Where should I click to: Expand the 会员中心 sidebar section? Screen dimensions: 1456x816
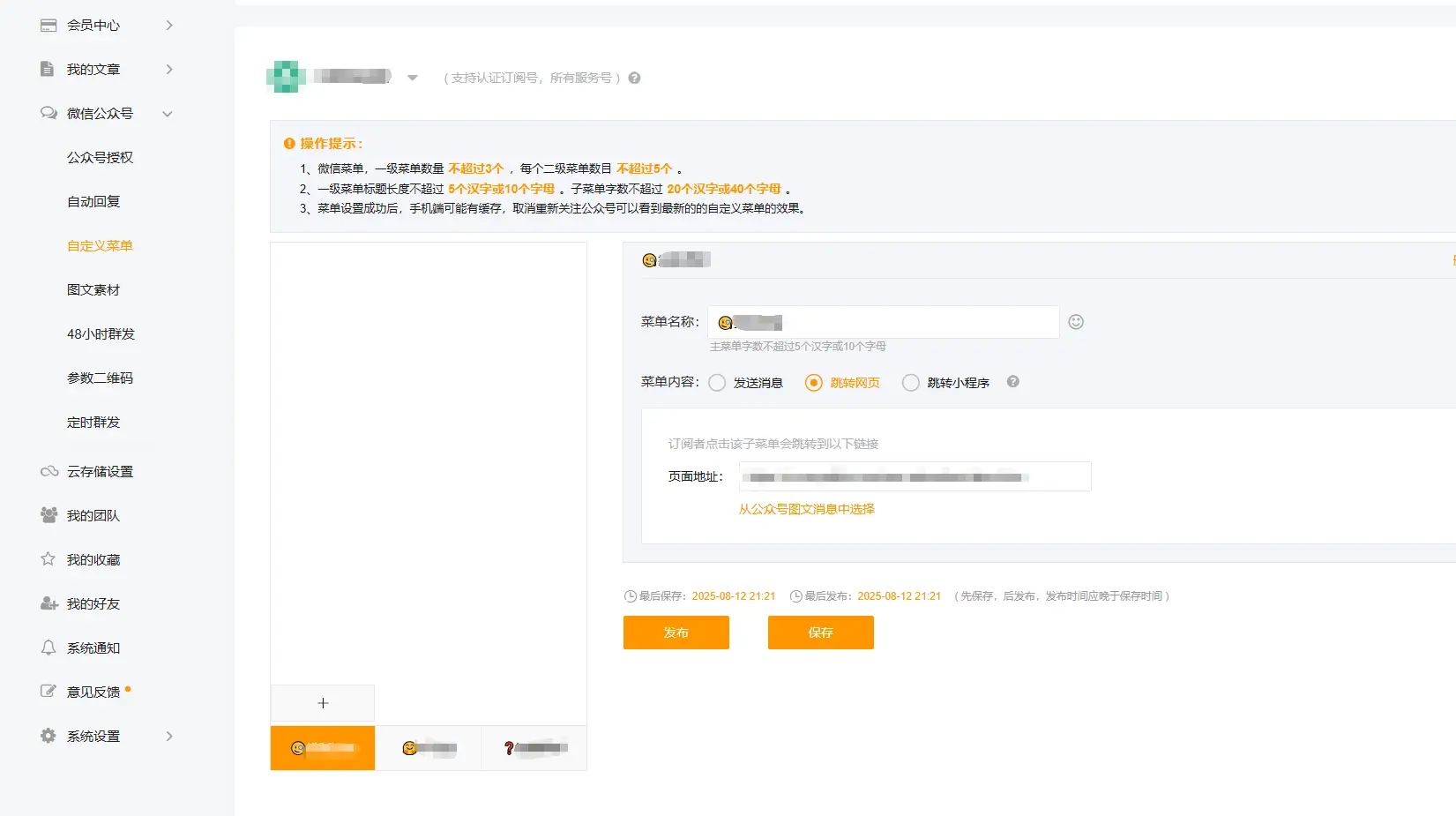coord(168,25)
